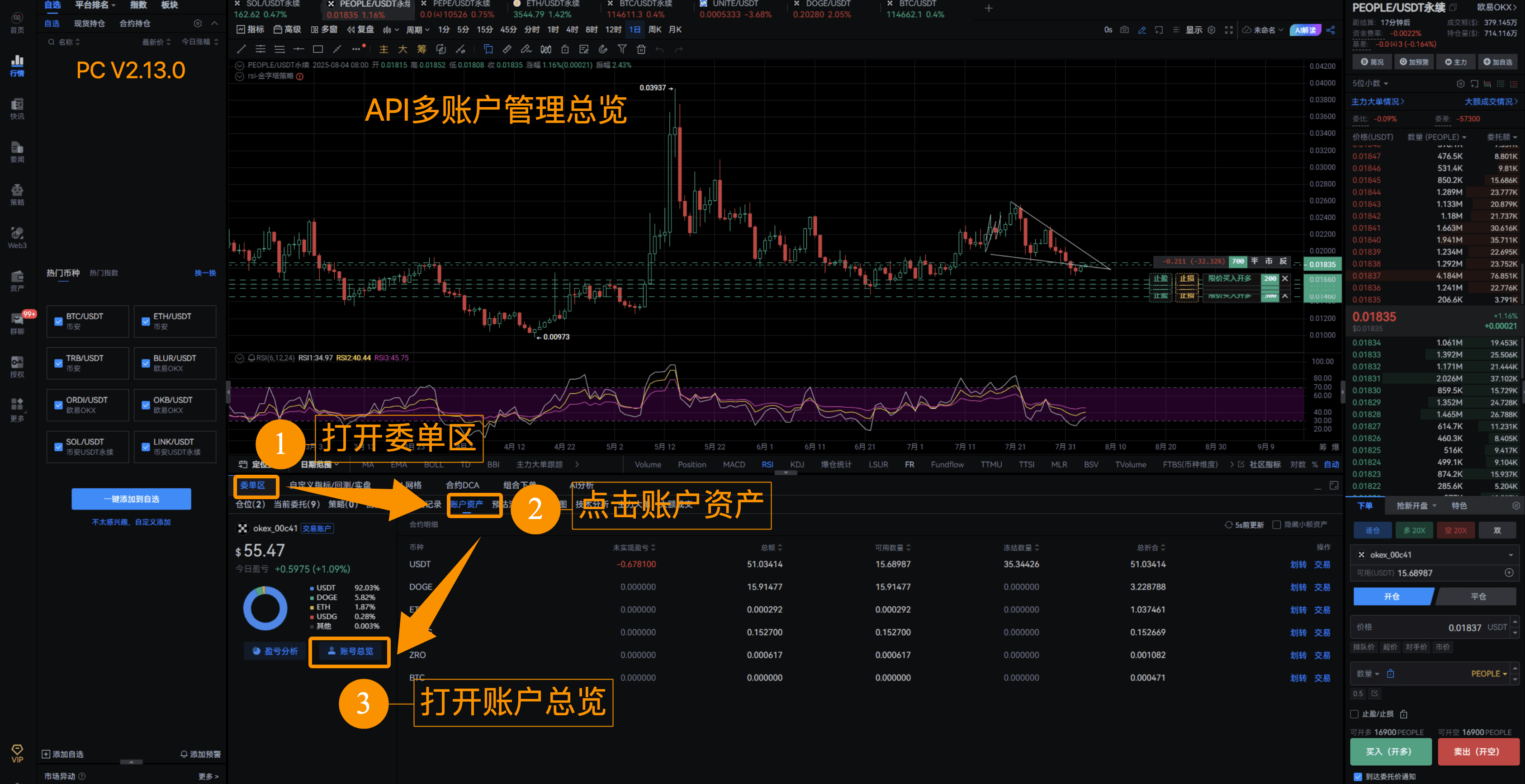Switch to 委单区 tab
Image resolution: width=1525 pixels, height=784 pixels.
pos(252,485)
